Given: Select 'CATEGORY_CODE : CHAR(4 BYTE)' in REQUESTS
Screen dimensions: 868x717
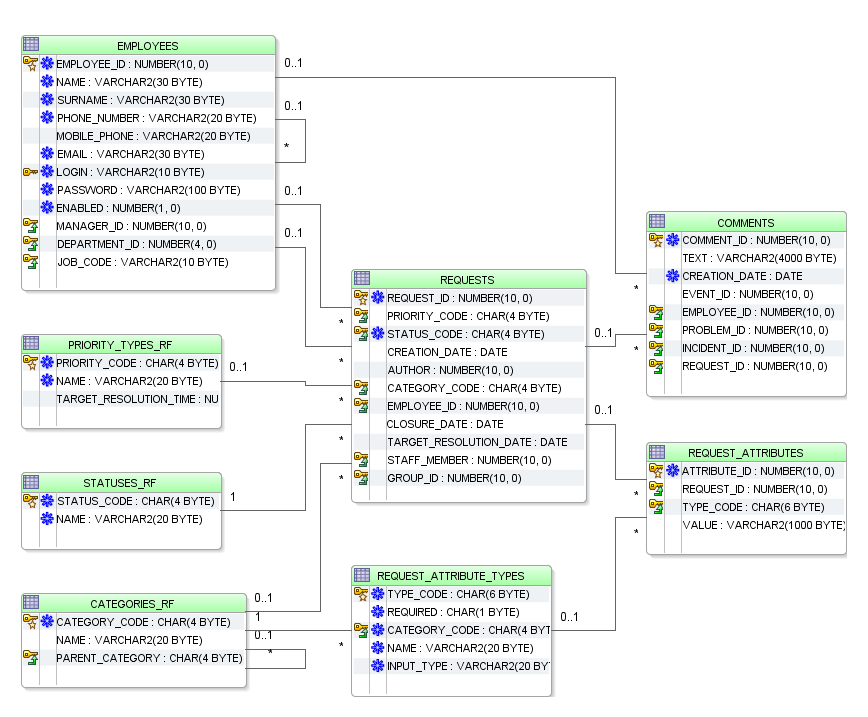Looking at the screenshot, I should click(x=474, y=388).
